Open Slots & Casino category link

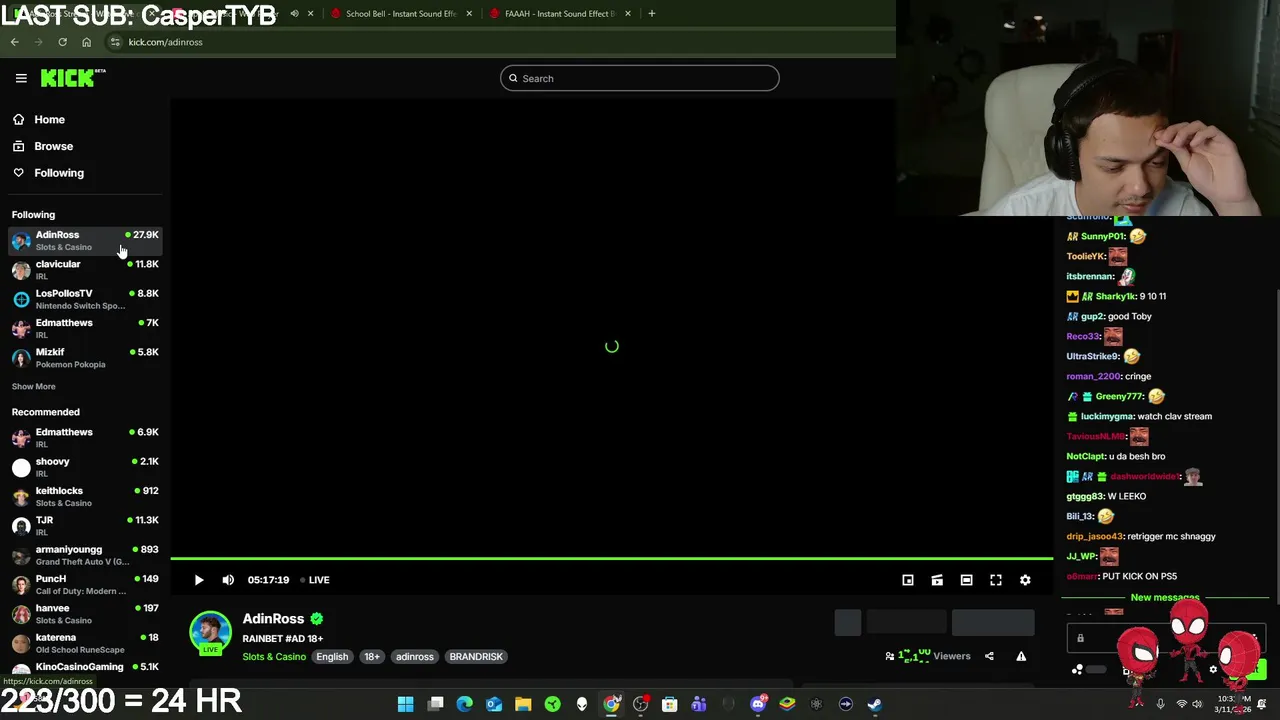coord(274,657)
